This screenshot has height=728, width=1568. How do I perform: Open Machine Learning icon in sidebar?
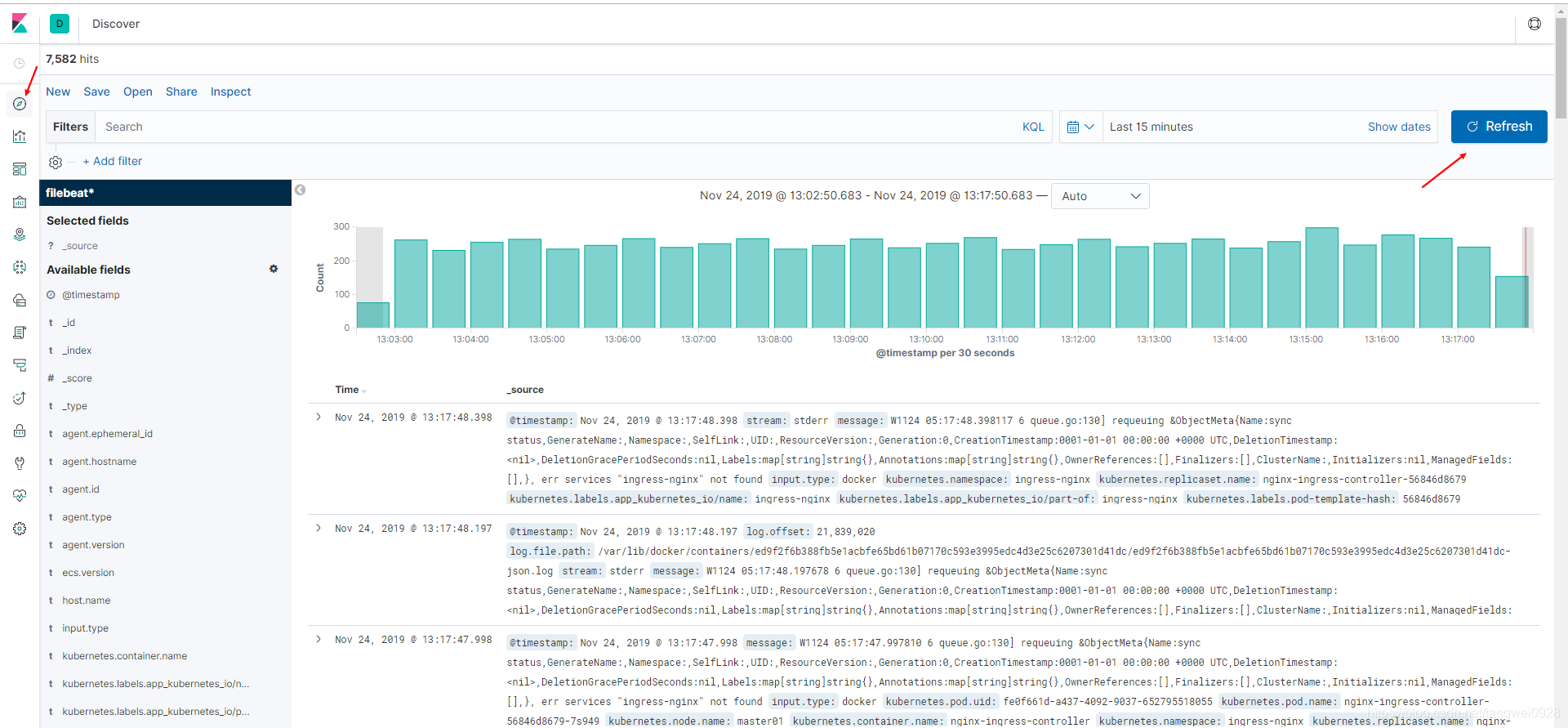[20, 267]
